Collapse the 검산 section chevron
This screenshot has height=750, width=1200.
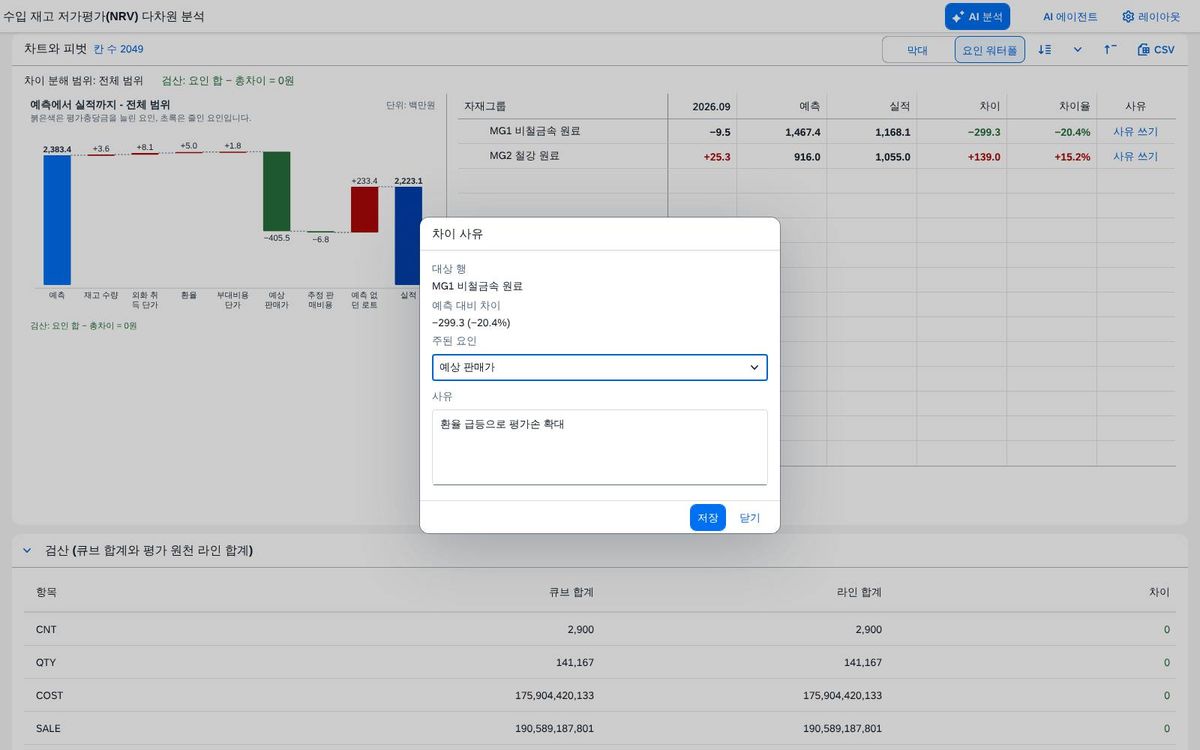[x=26, y=551]
